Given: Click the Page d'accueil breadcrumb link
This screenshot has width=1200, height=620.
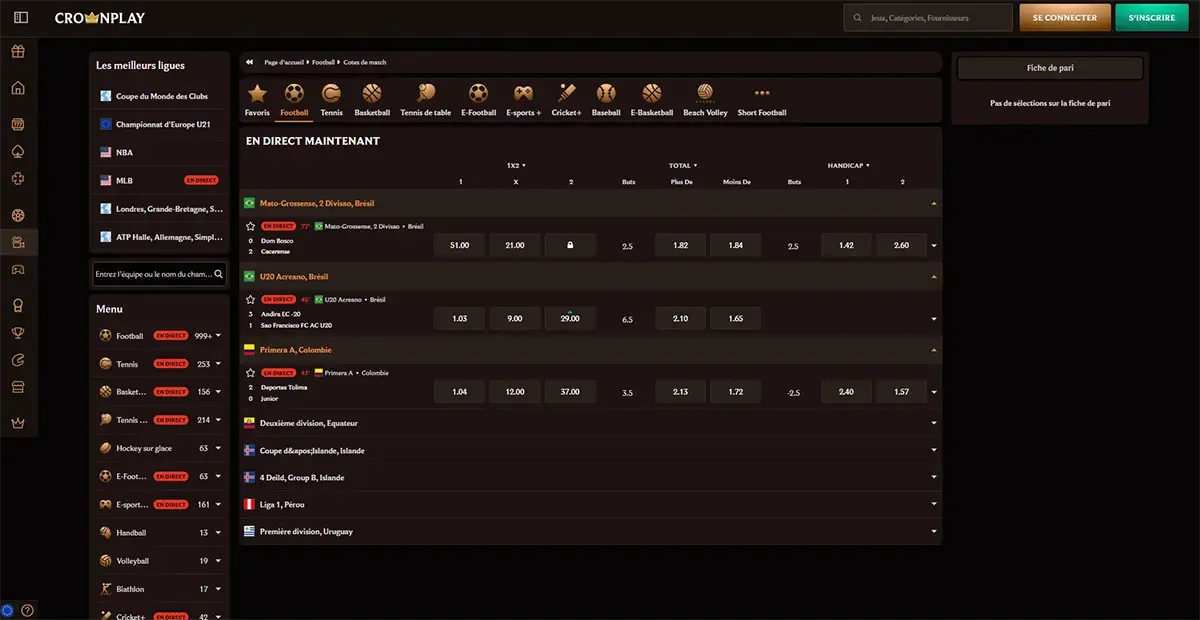Looking at the screenshot, I should (x=285, y=62).
